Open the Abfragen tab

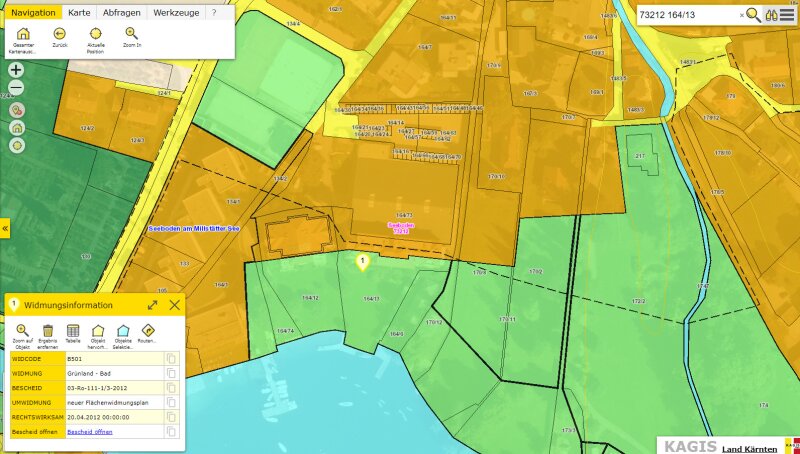click(120, 12)
